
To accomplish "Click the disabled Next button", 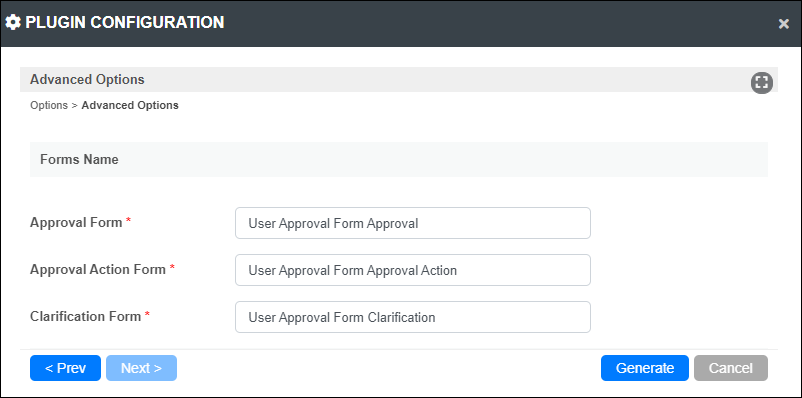I will [141, 368].
